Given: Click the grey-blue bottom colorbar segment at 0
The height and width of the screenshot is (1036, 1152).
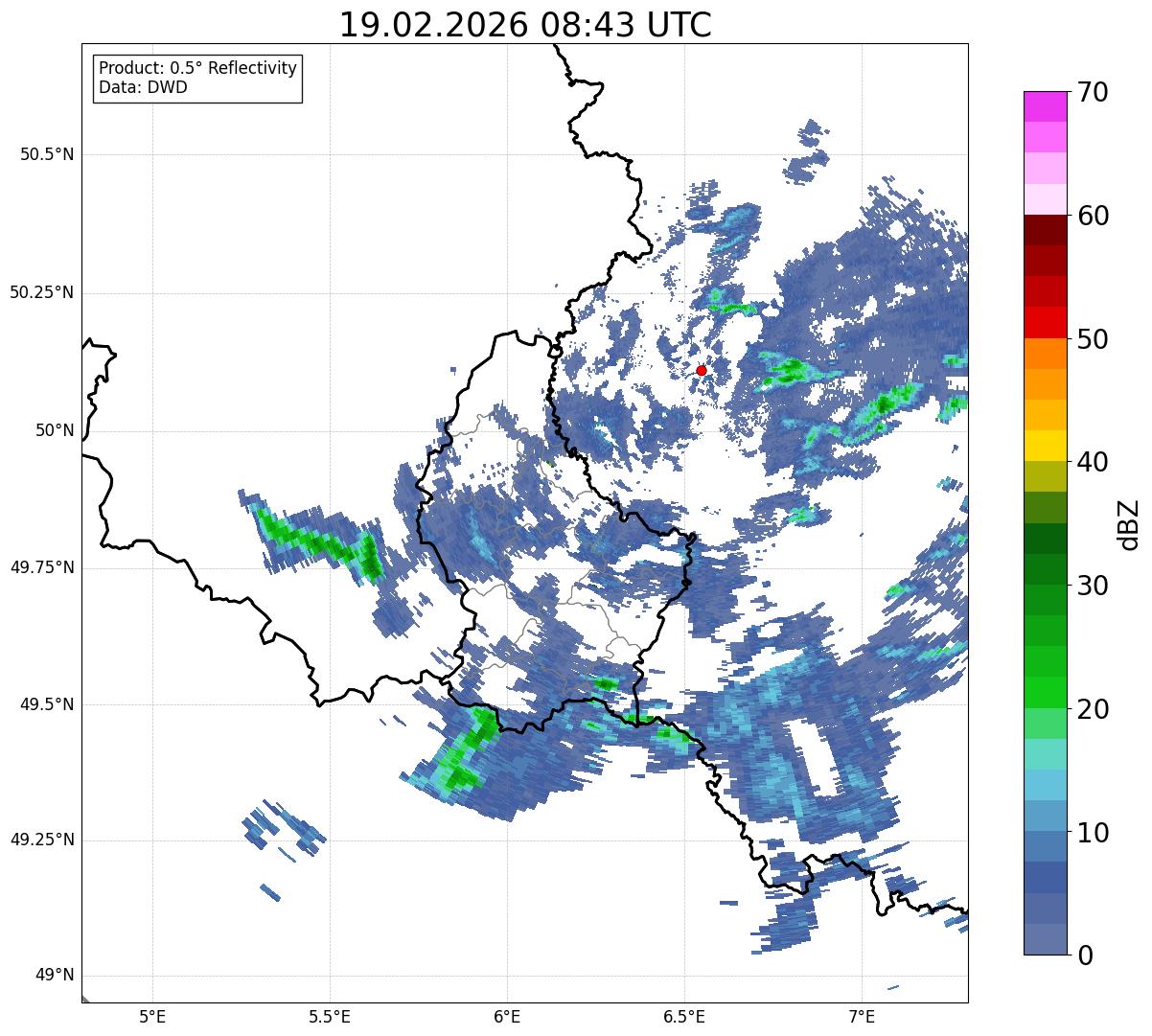Looking at the screenshot, I should coord(1045,939).
